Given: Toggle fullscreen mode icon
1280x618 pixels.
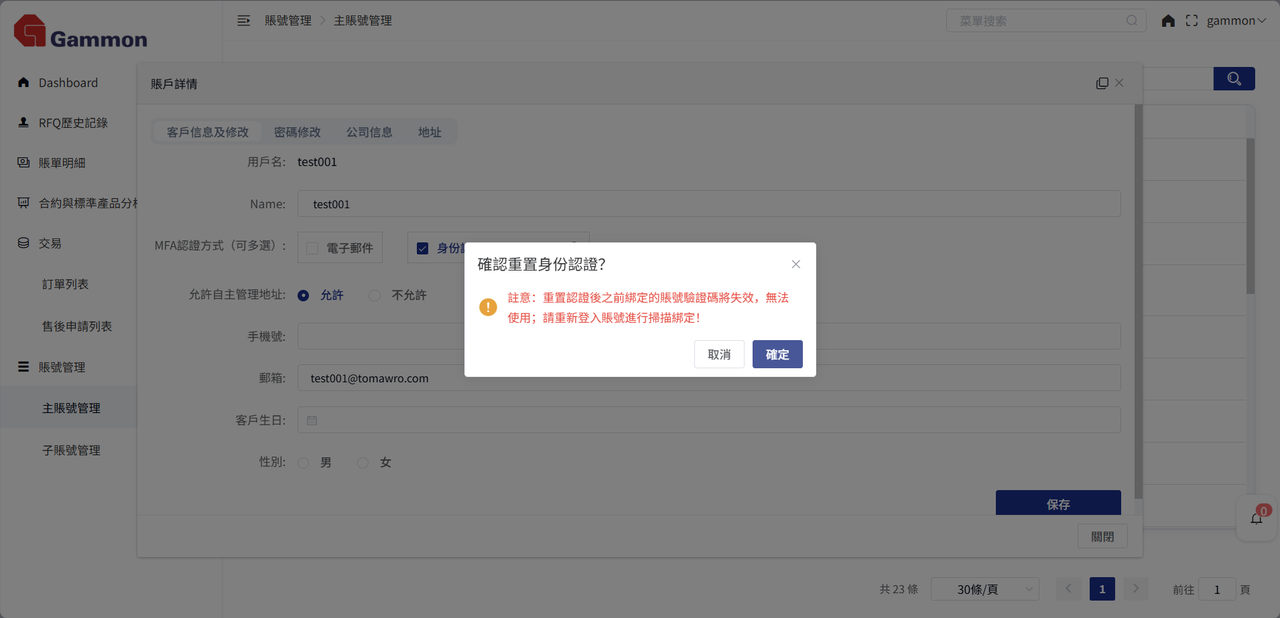Looking at the screenshot, I should [1191, 20].
